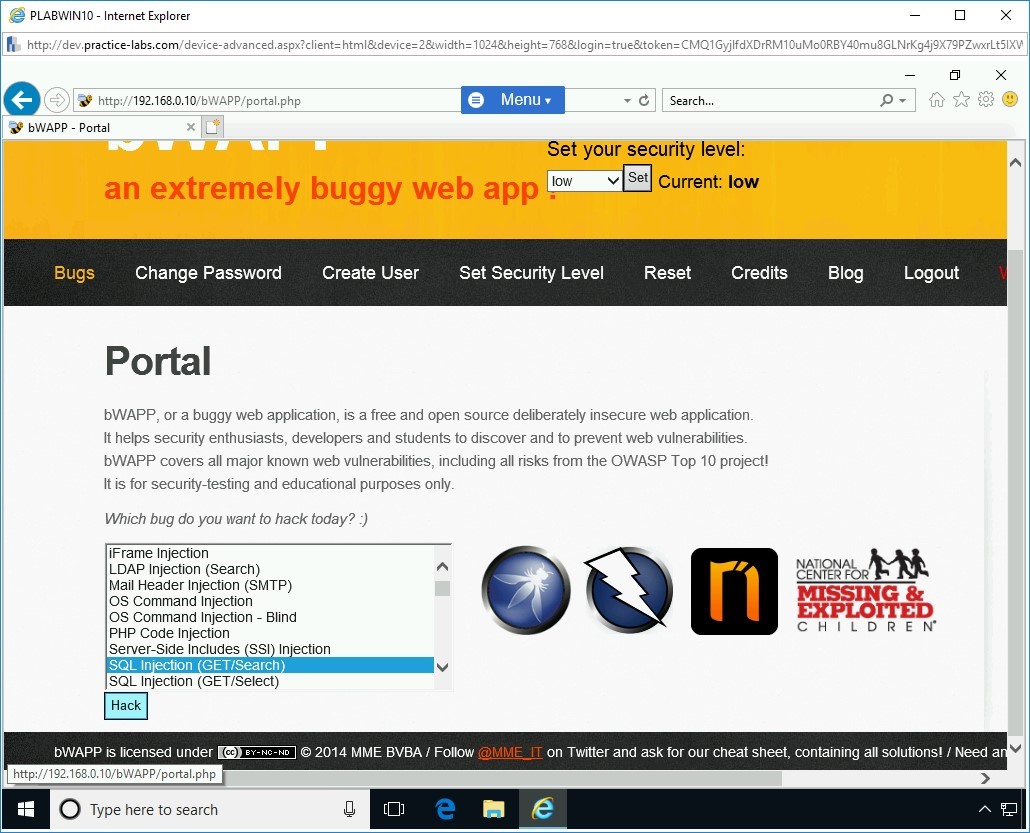Viewport: 1030px width, 833px height.
Task: Click the IE back arrow button
Action: [x=22, y=100]
